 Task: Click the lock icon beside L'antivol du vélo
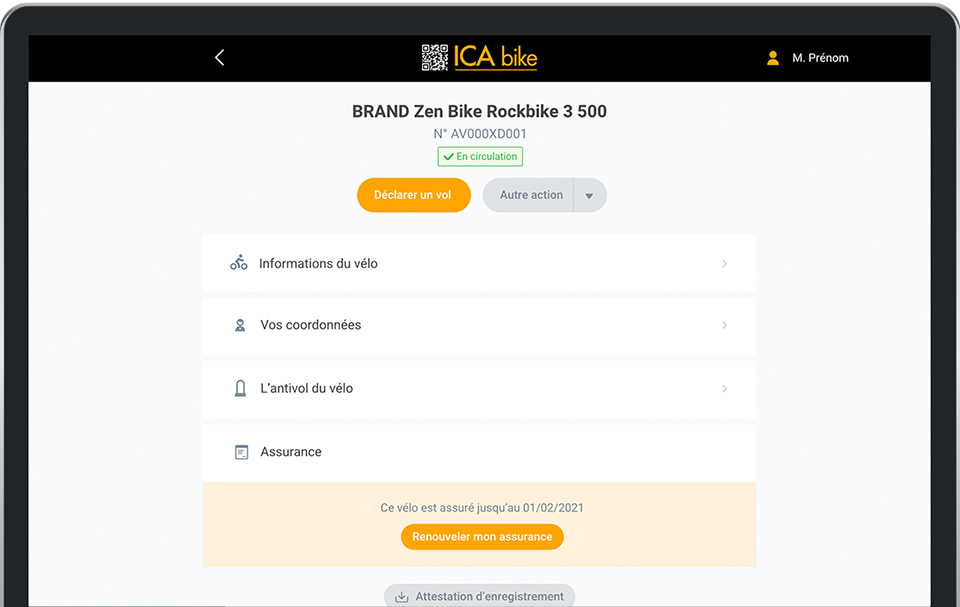tap(241, 388)
